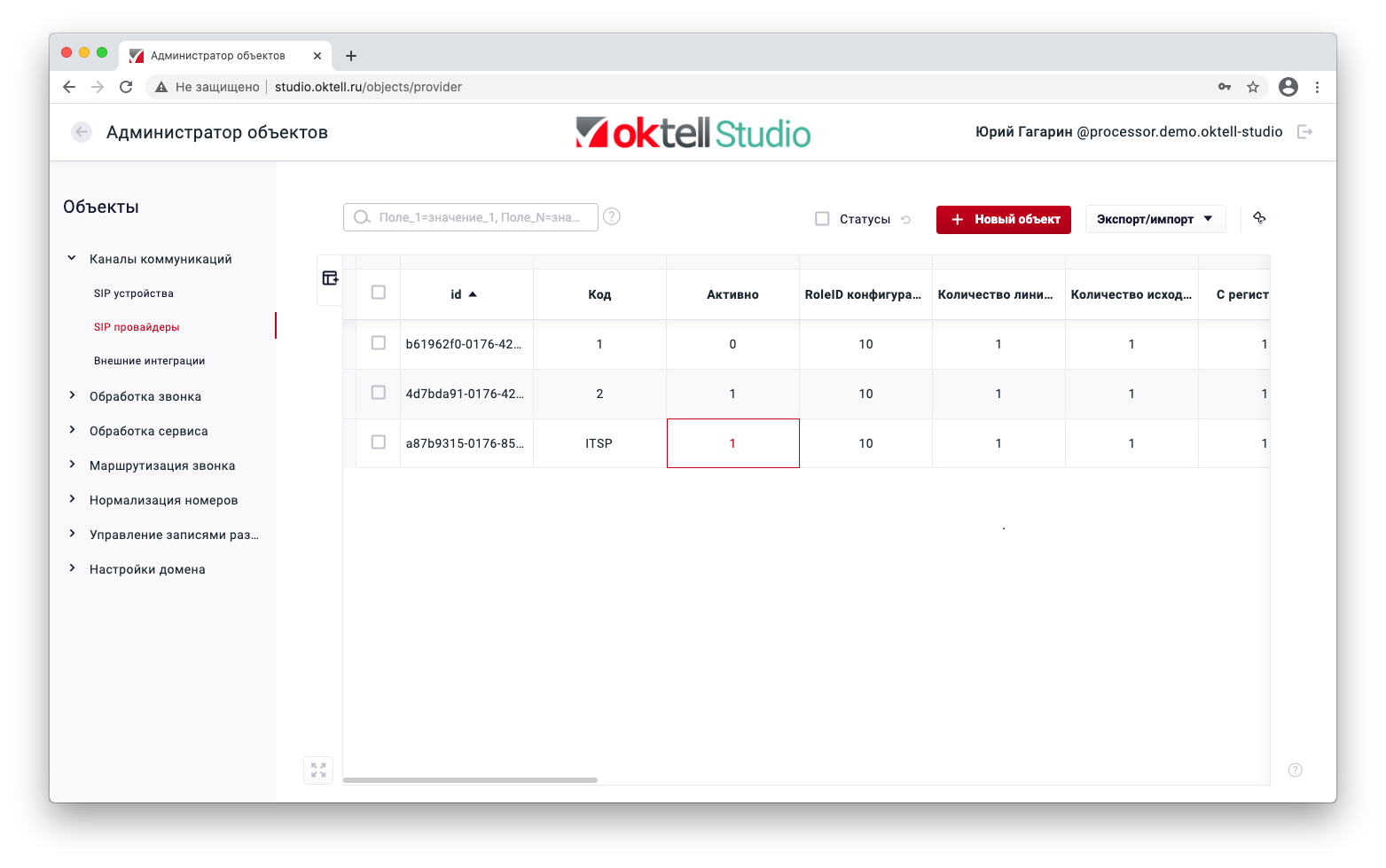
Task: Click the id cell 4d7bda91-0176-42…
Action: [466, 394]
